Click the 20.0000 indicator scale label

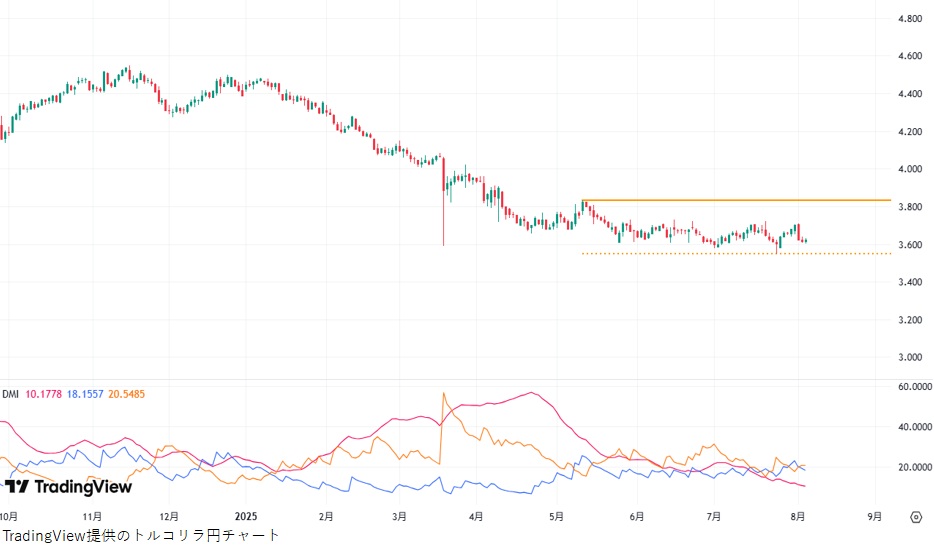coord(915,467)
